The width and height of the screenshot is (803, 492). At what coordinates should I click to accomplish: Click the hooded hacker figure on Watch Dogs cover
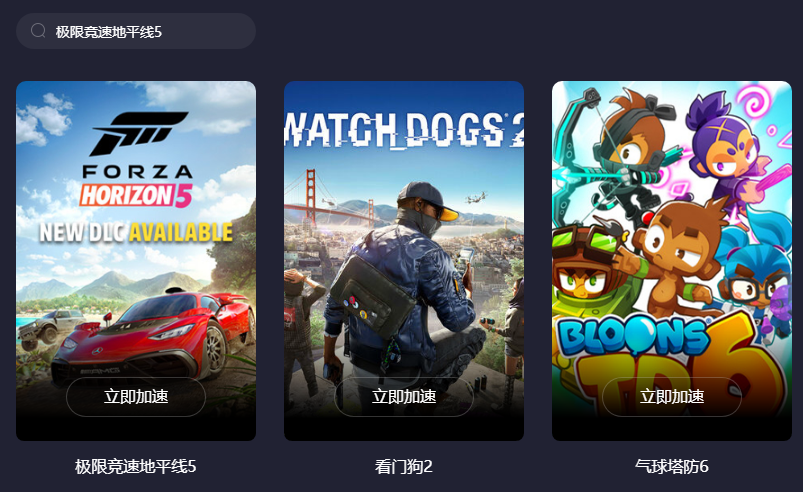(x=405, y=287)
